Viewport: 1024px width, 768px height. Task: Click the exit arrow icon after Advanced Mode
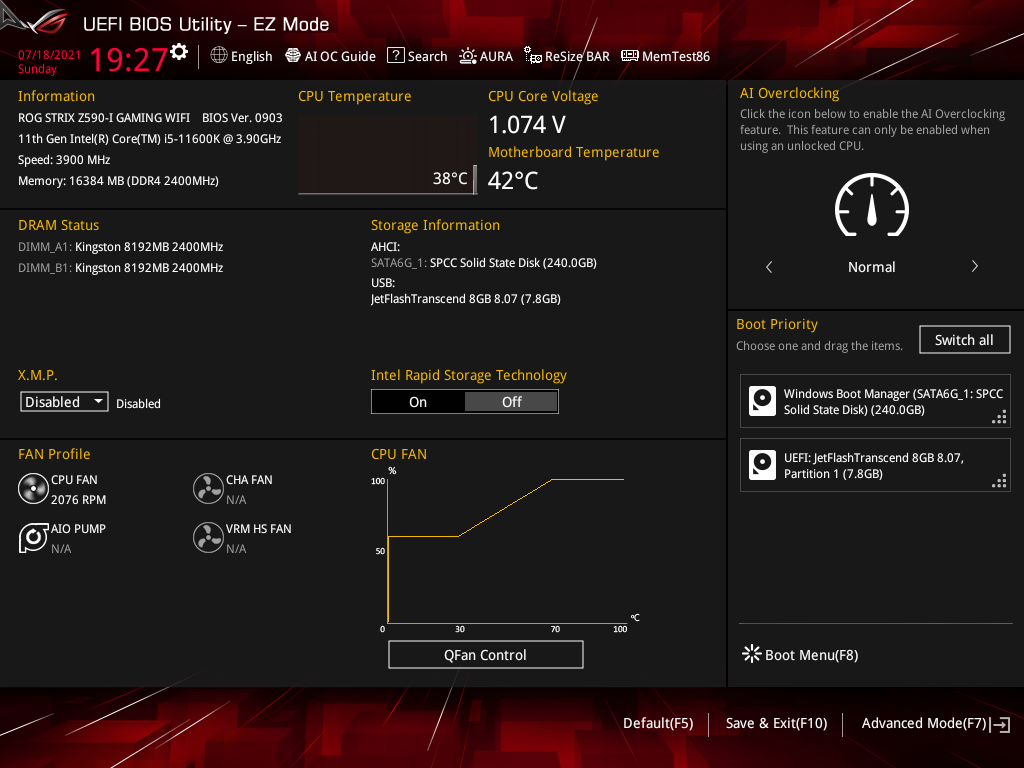1000,724
